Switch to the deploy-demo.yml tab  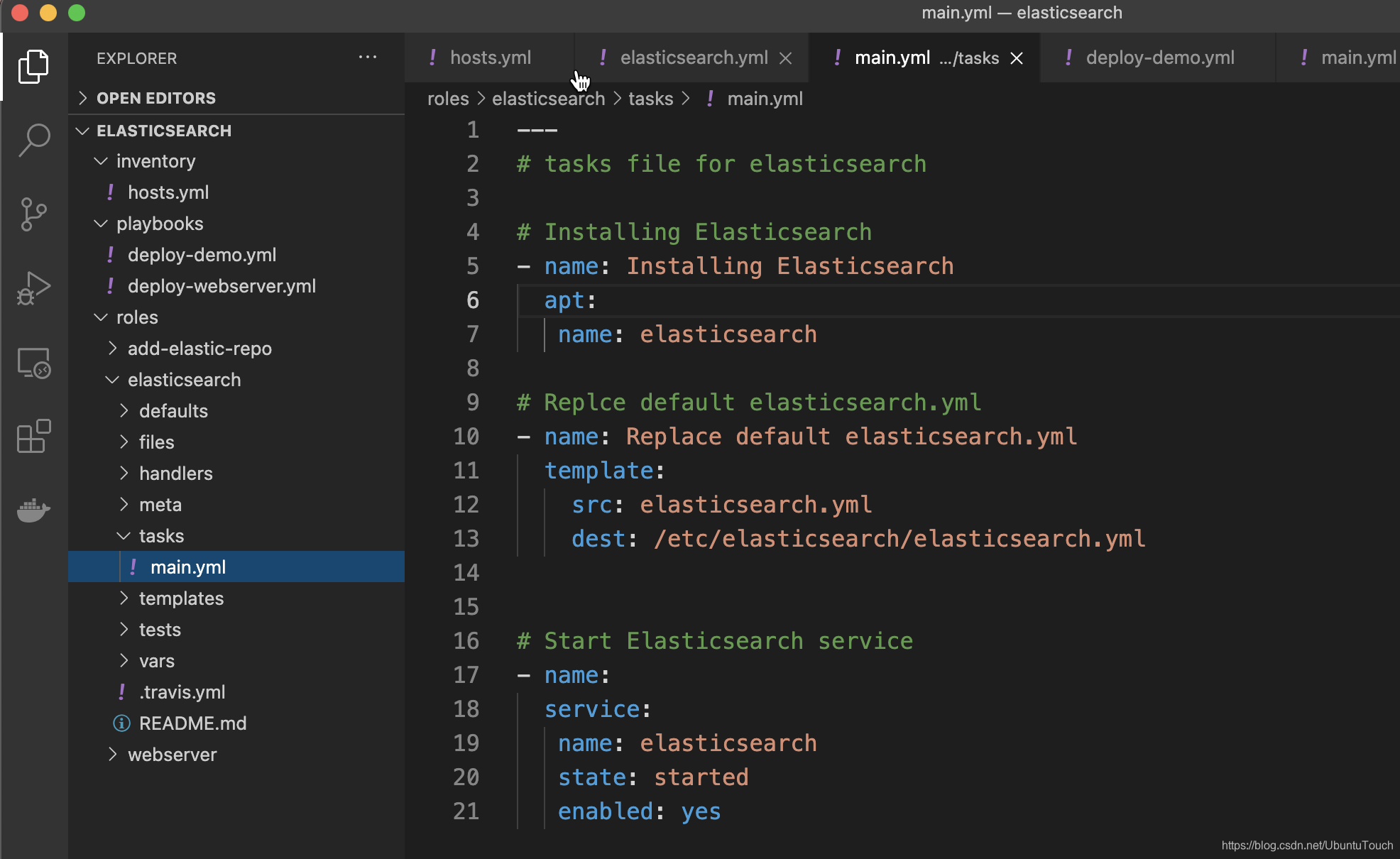pos(1159,58)
